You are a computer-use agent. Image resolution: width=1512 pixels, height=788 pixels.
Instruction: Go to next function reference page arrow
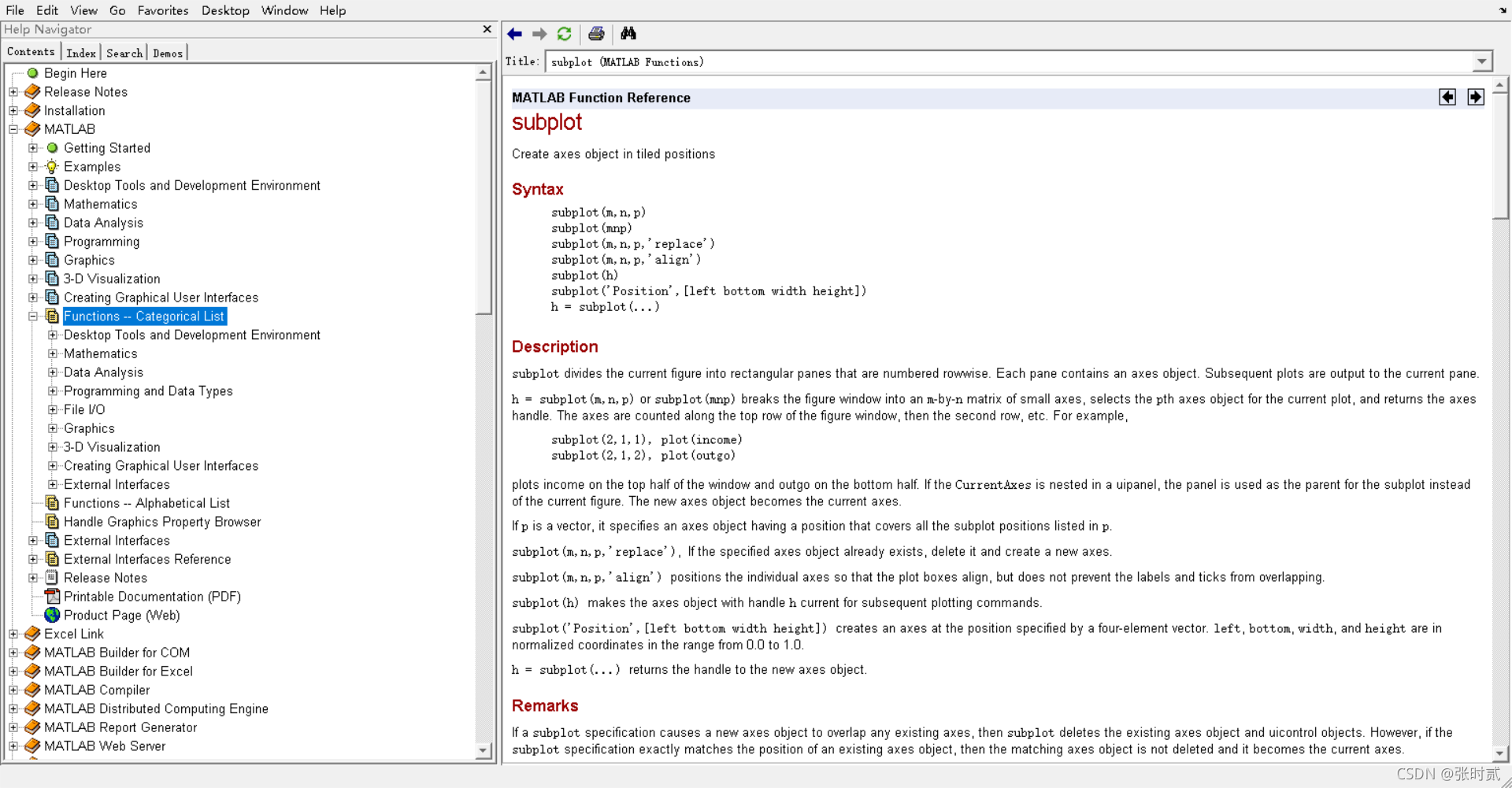point(1476,97)
